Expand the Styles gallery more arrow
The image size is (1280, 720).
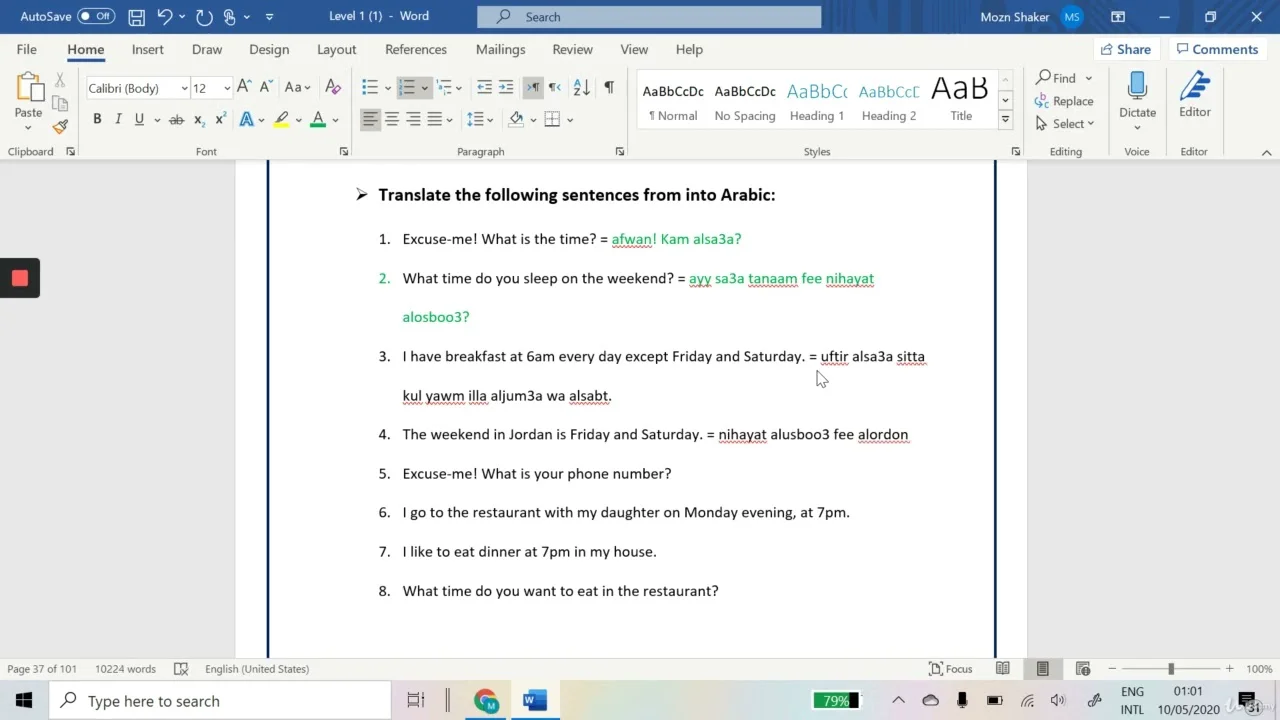tap(1006, 120)
